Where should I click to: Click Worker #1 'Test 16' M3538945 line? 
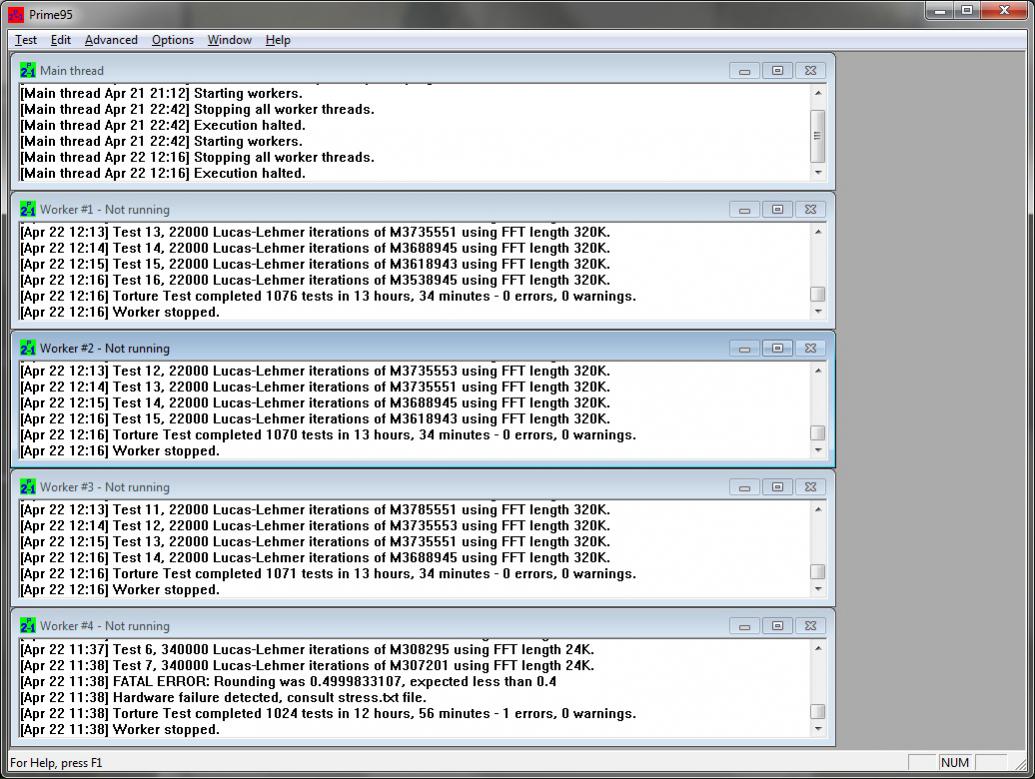point(315,280)
